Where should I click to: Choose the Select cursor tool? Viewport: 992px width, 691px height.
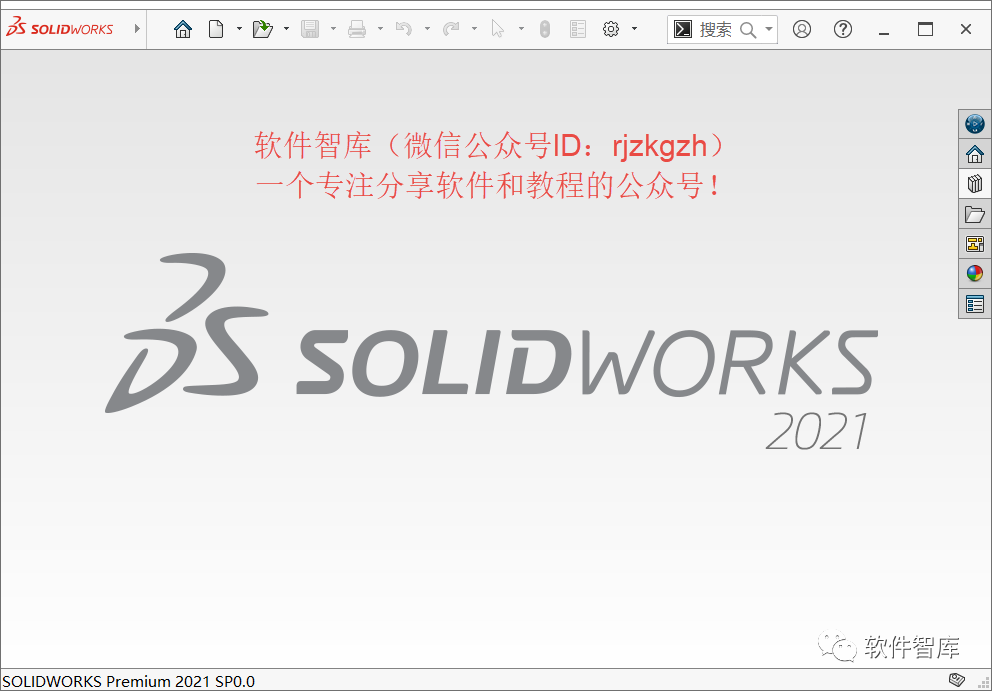(498, 29)
